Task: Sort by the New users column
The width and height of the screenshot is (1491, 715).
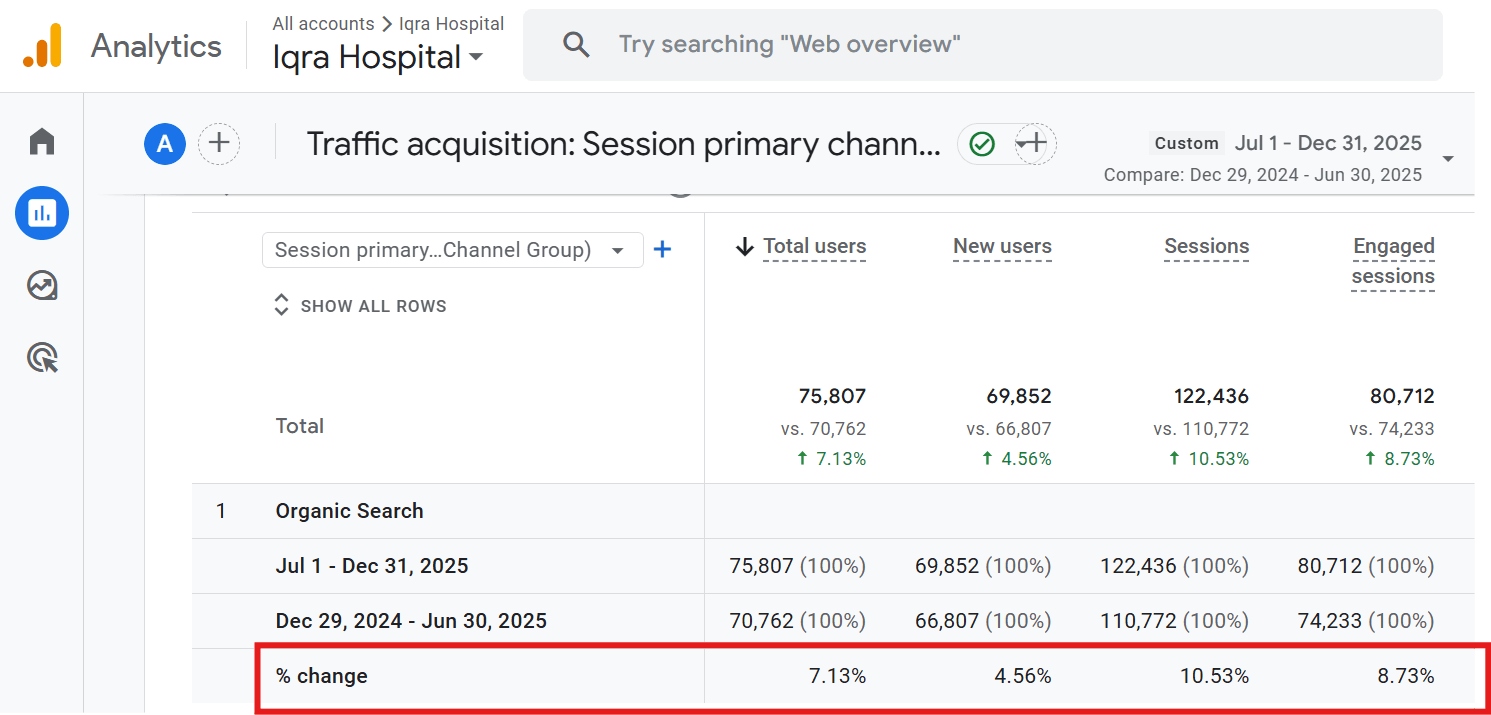Action: click(x=1002, y=247)
